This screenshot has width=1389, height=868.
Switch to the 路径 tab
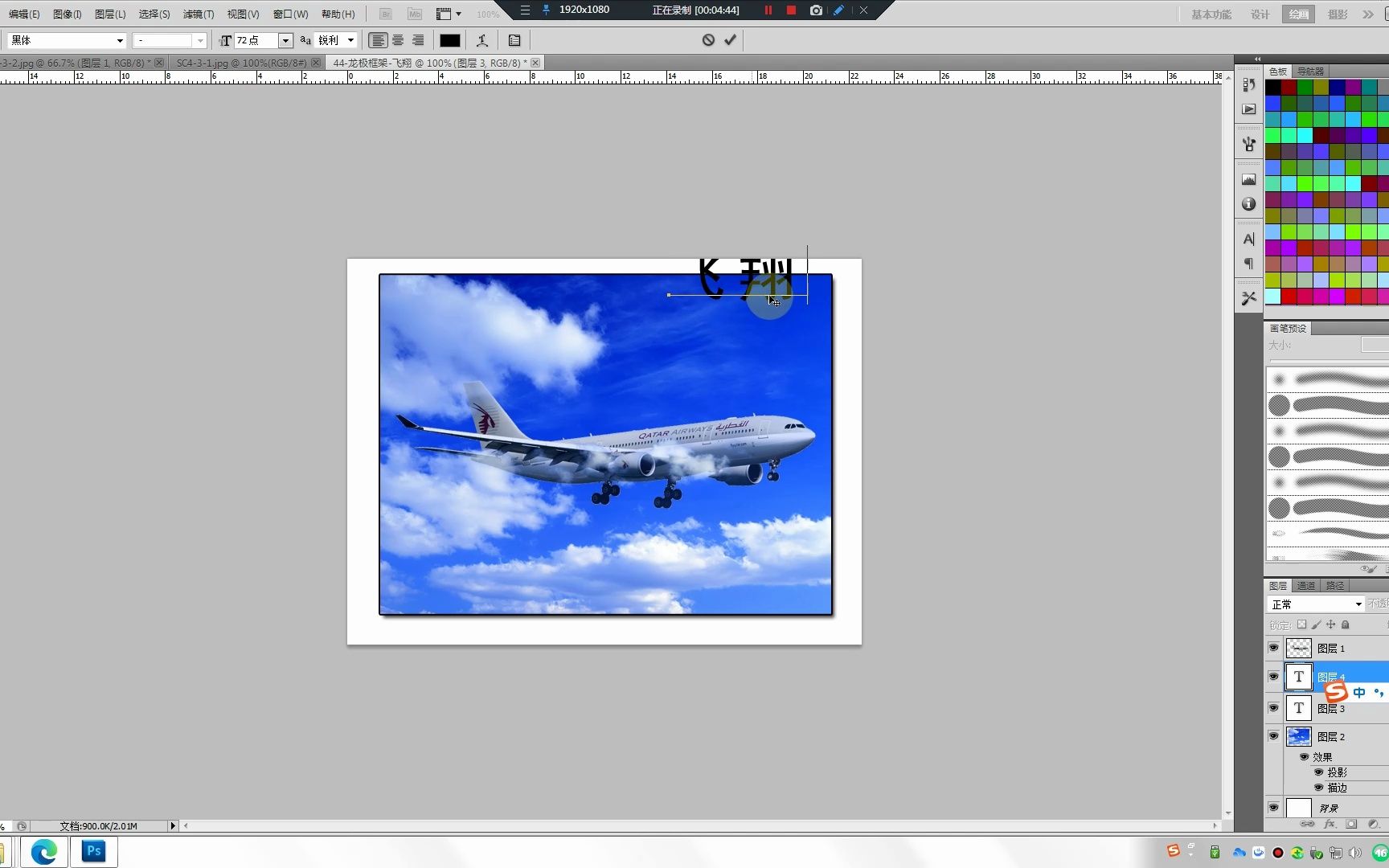coord(1335,586)
